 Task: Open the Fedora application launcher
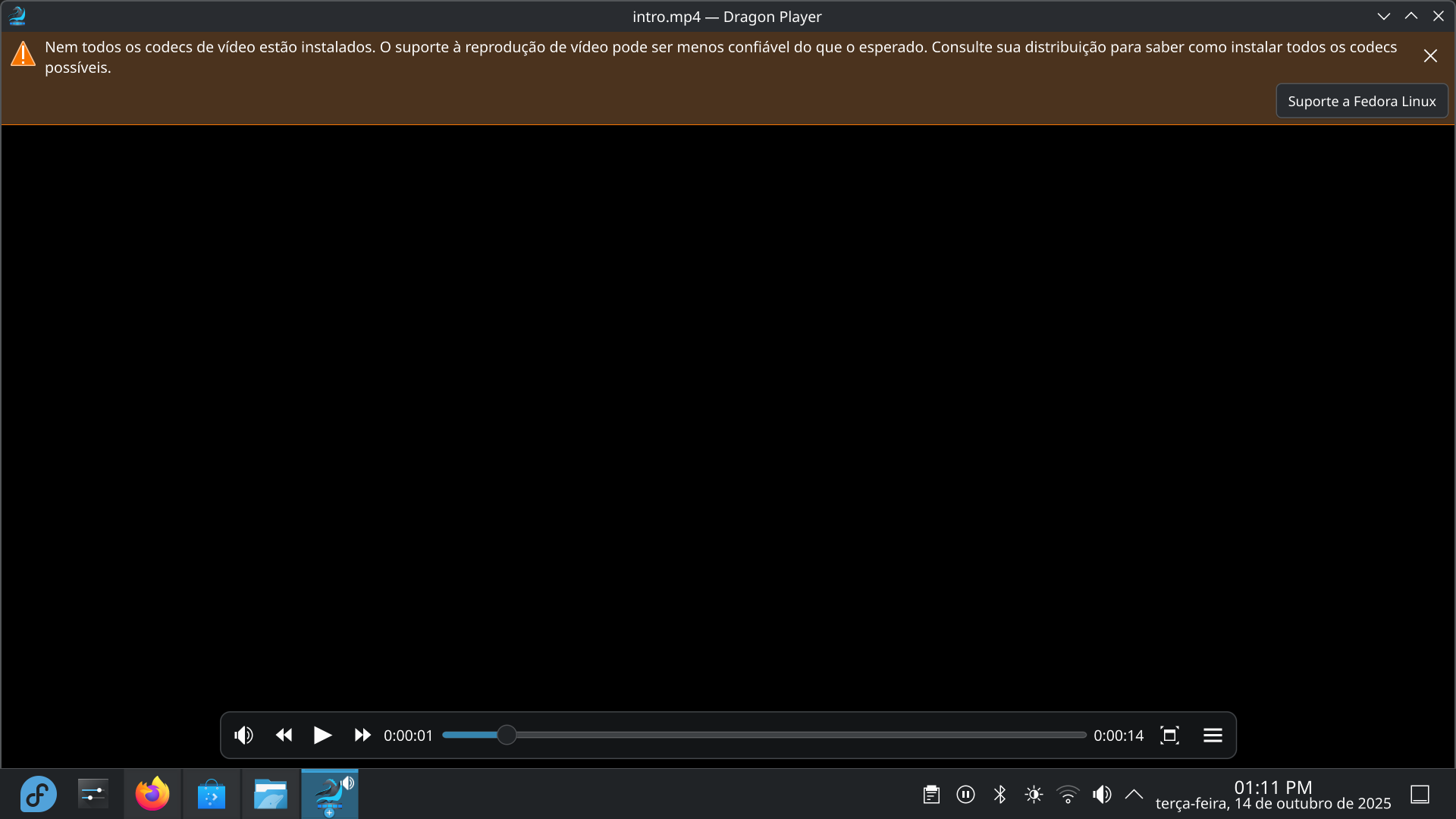(x=38, y=794)
